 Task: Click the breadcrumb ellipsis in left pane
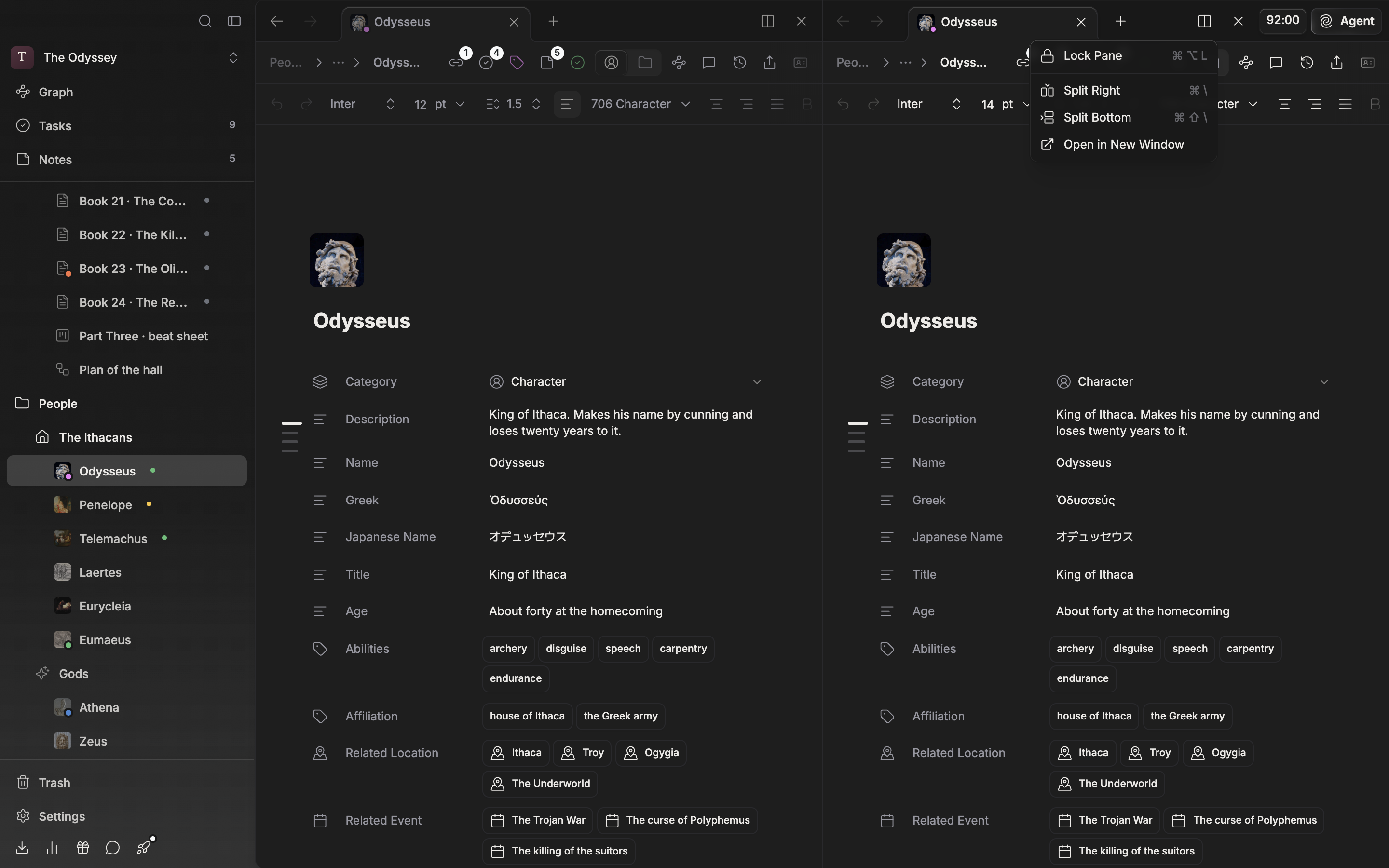(339, 63)
